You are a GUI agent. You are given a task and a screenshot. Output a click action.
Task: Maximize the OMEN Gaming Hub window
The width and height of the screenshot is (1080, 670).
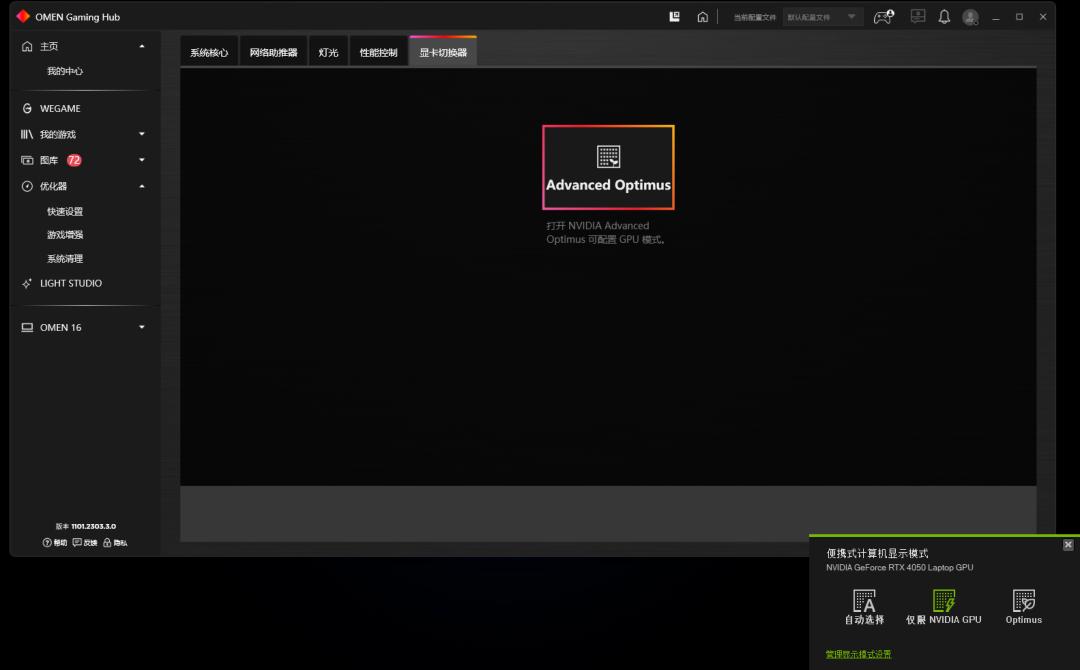click(1019, 17)
